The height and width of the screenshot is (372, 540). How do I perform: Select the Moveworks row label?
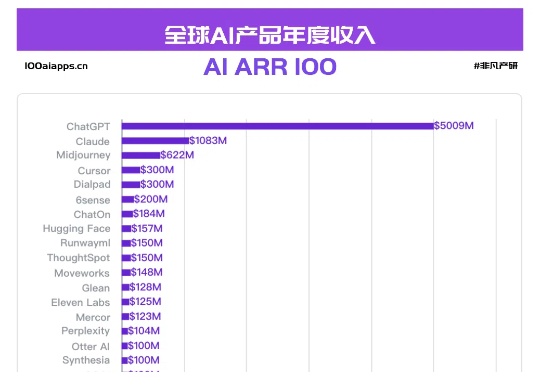point(82,273)
